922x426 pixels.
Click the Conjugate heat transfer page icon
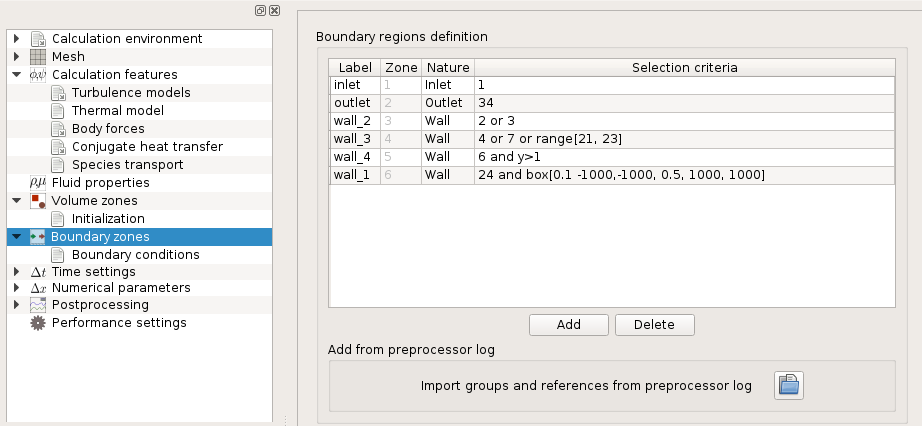pos(58,147)
